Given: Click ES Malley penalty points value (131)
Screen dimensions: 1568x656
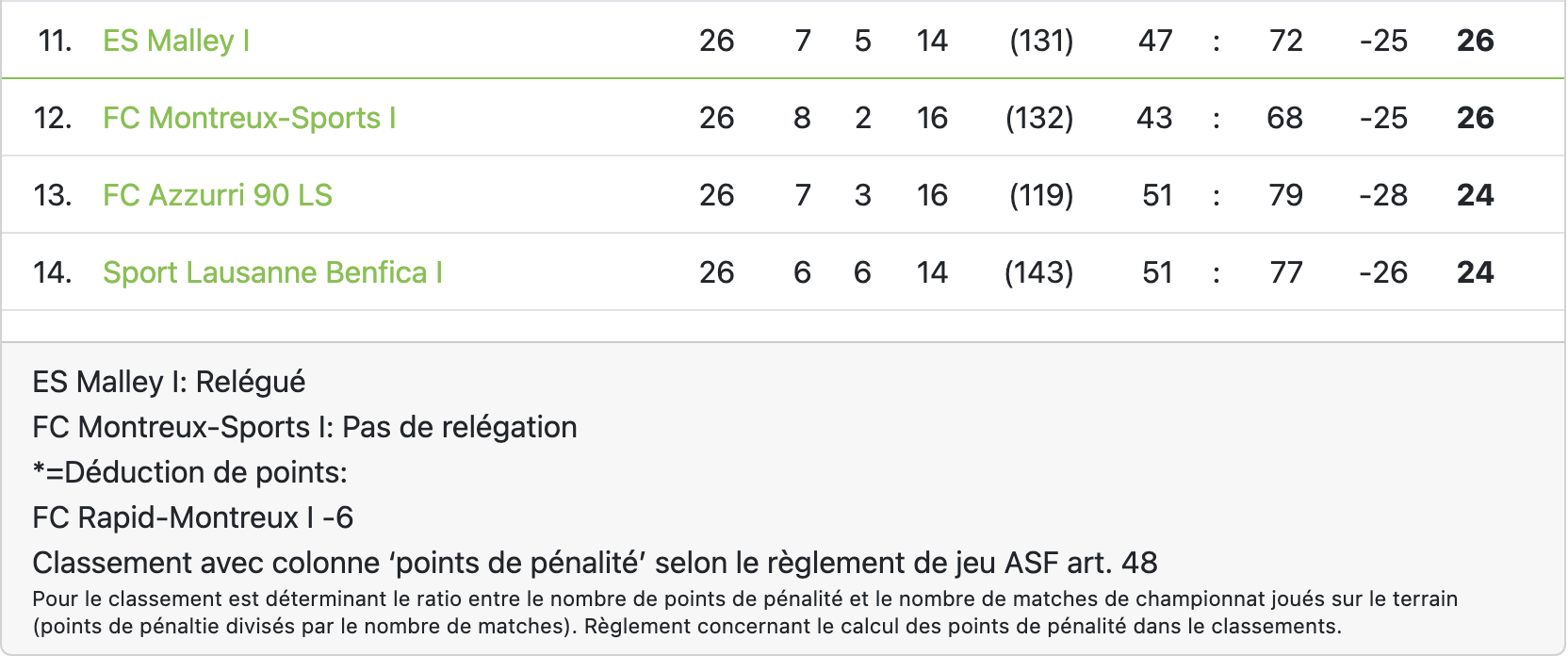Looking at the screenshot, I should click(x=1041, y=41).
